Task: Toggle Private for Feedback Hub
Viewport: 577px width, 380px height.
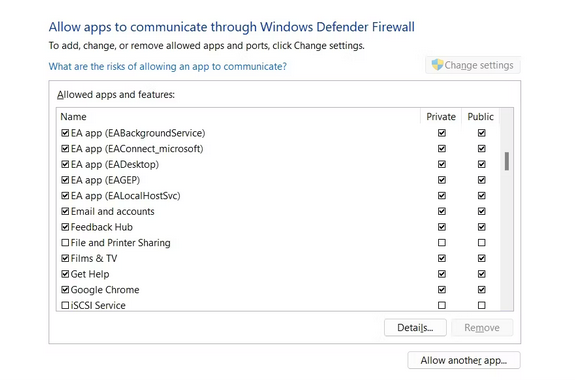Action: click(442, 227)
